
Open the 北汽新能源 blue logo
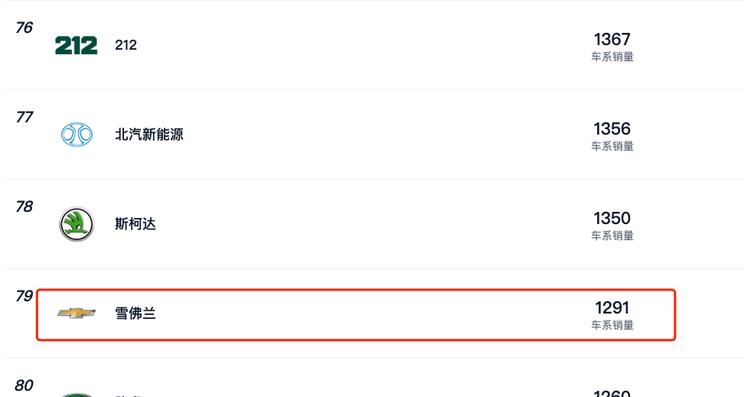click(76, 134)
